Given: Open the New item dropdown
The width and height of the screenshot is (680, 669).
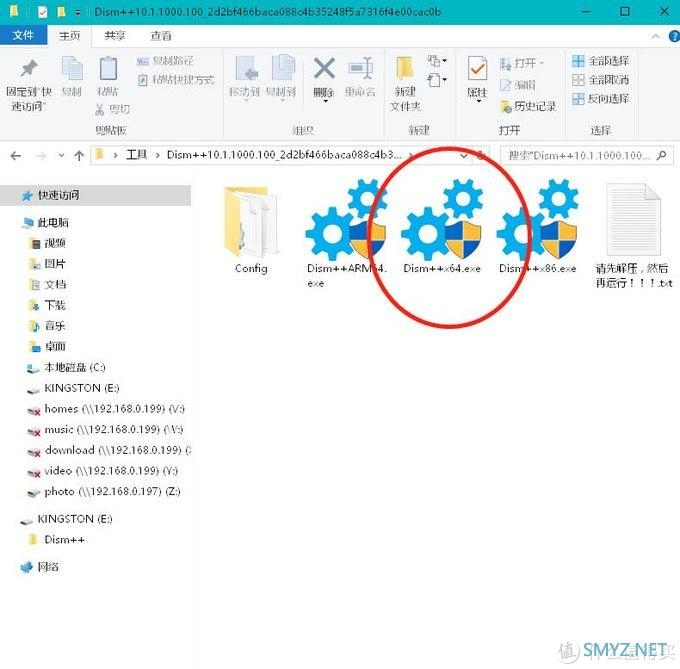Looking at the screenshot, I should tap(437, 61).
